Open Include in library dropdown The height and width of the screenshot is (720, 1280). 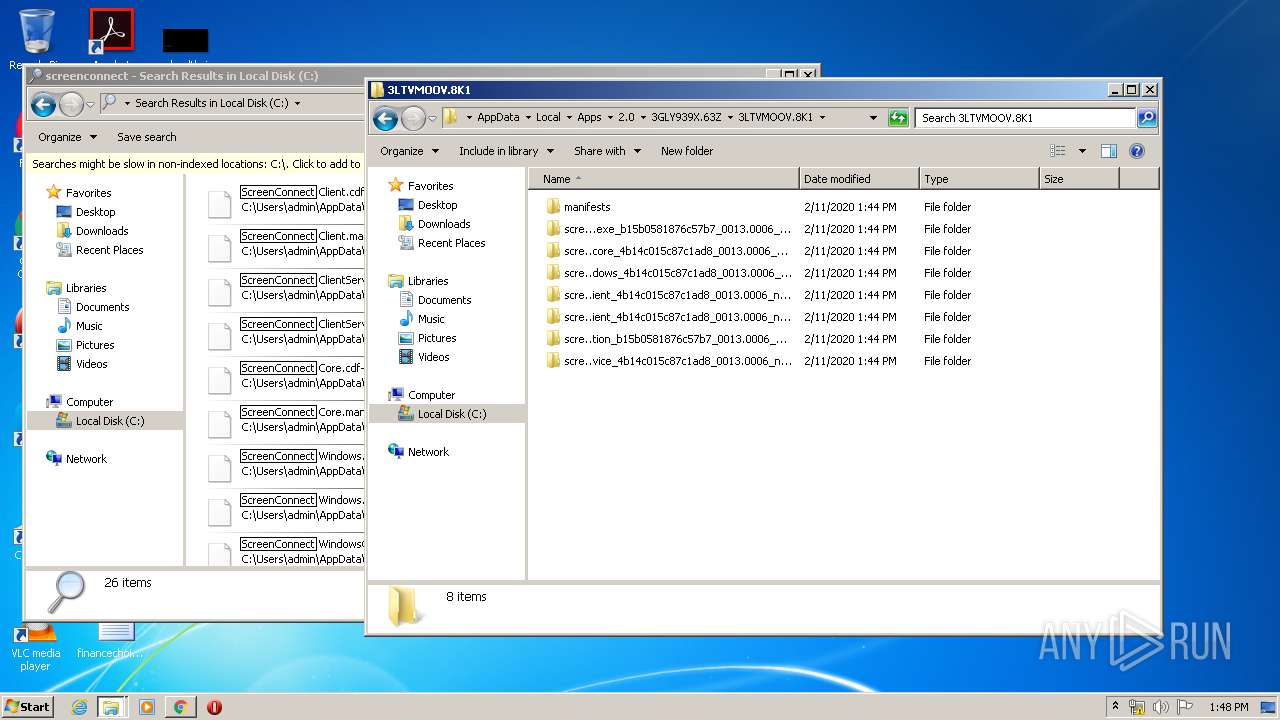[506, 151]
